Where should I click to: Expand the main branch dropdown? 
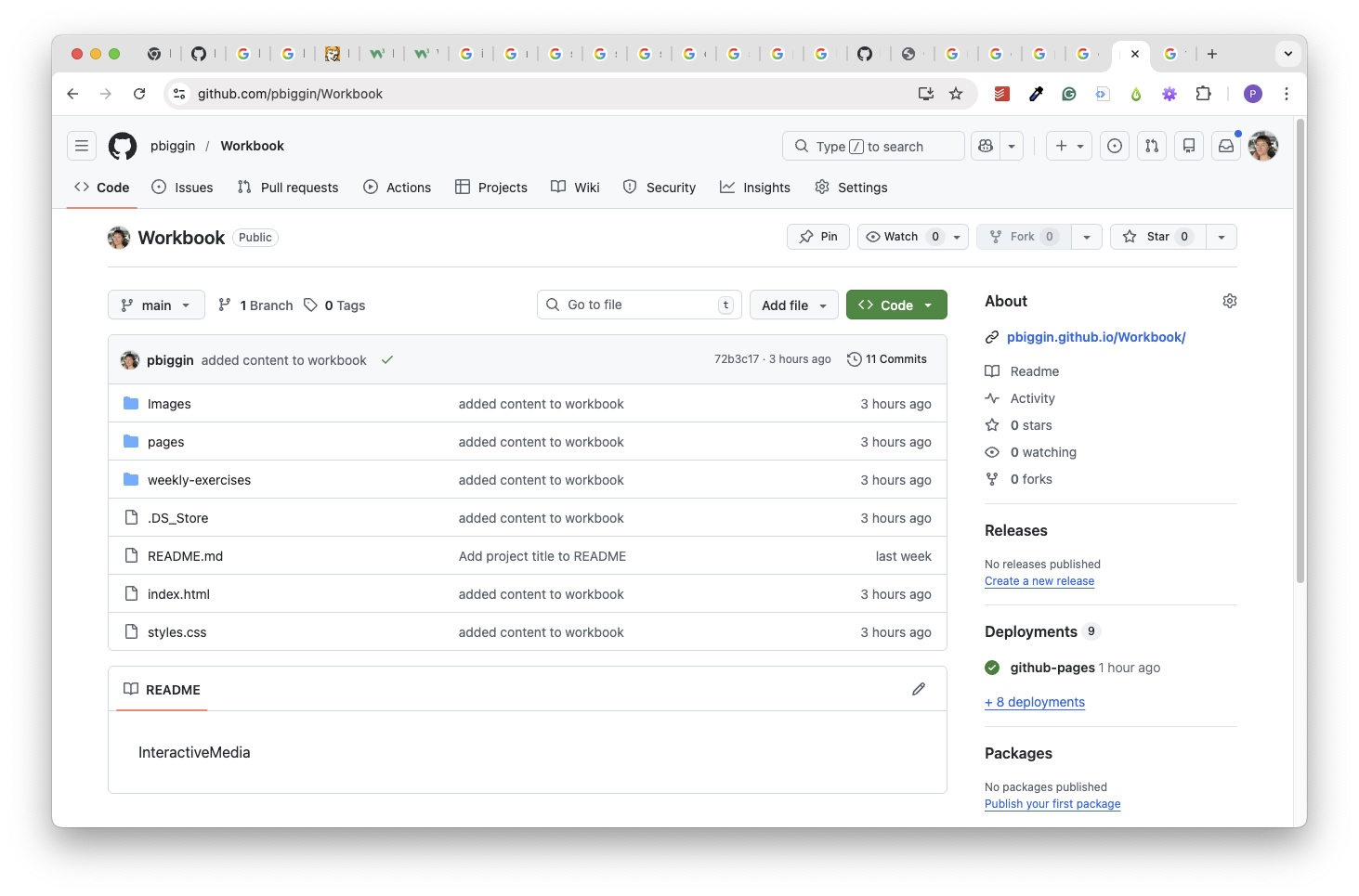tap(156, 305)
